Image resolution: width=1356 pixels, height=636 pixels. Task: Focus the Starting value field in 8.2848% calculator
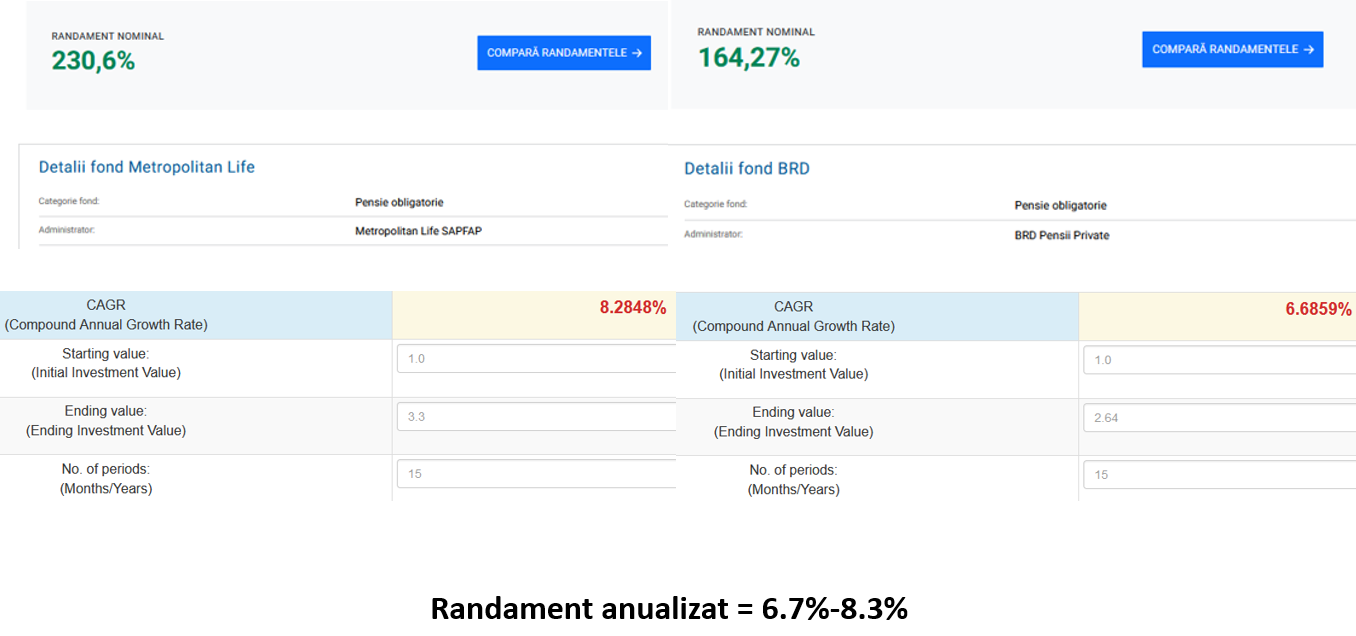click(x=536, y=358)
